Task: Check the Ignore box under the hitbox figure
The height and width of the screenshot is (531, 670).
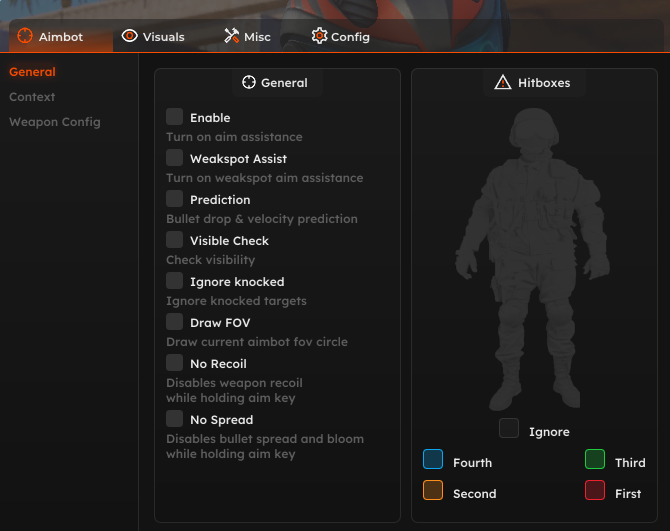Action: pos(509,429)
